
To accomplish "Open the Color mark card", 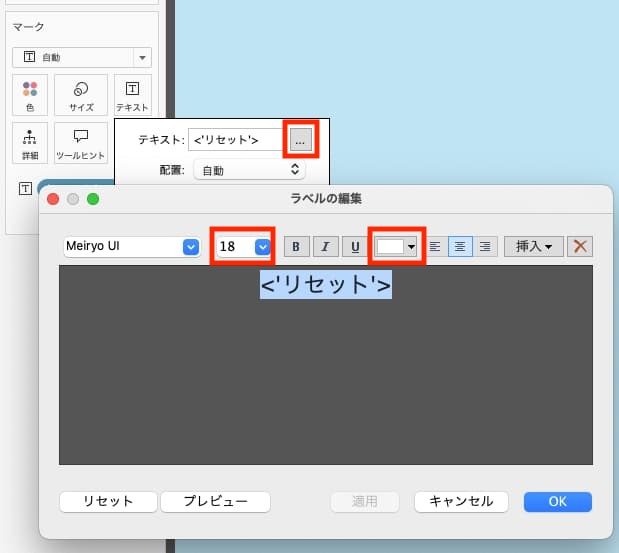I will click(29, 94).
